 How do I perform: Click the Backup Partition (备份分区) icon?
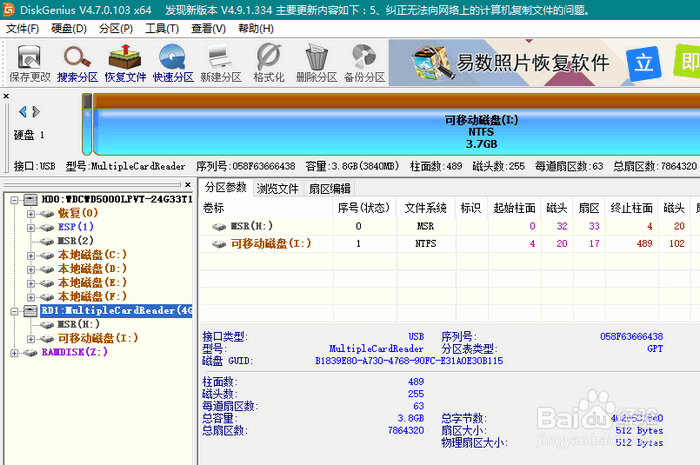click(364, 63)
